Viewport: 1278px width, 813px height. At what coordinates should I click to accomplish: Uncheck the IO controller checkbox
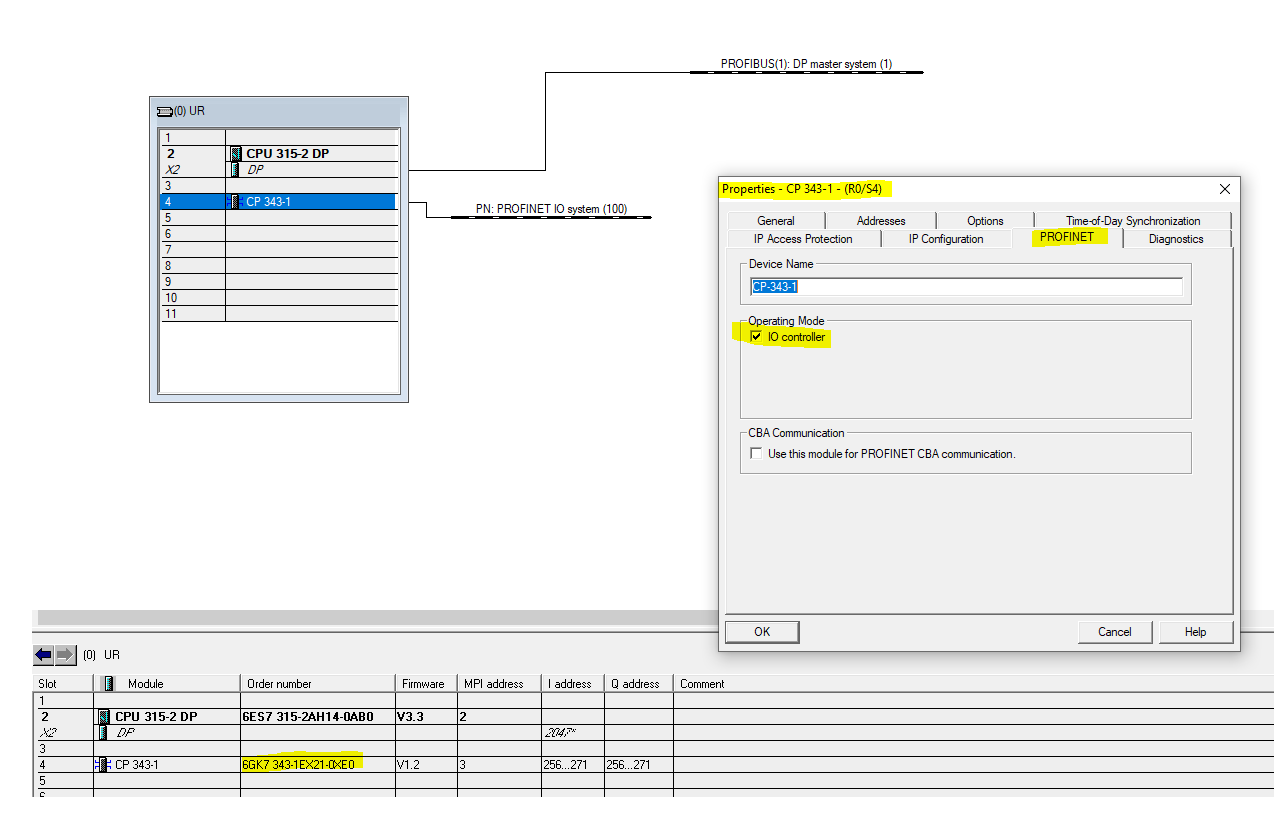click(x=756, y=337)
